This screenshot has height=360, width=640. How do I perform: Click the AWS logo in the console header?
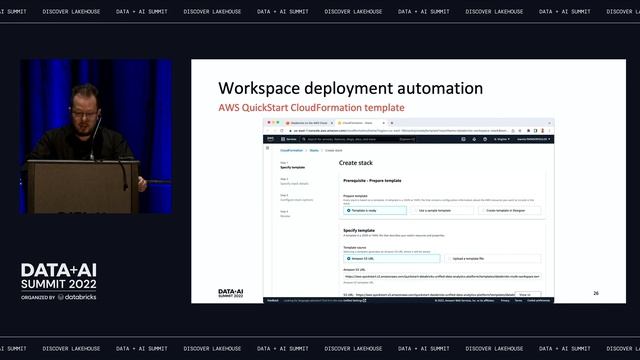270,139
